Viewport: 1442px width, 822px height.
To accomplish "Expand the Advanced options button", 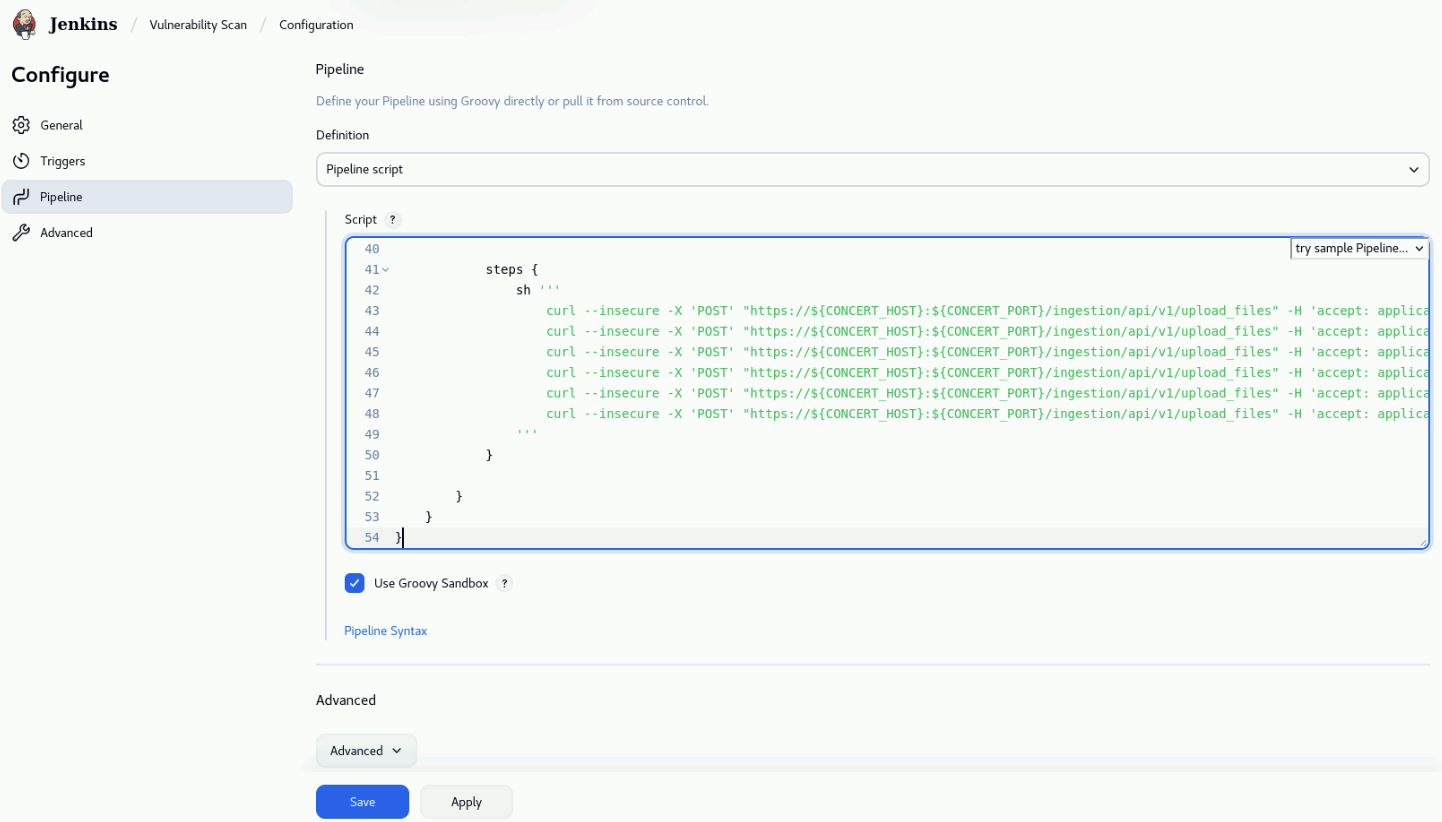I will [x=366, y=751].
